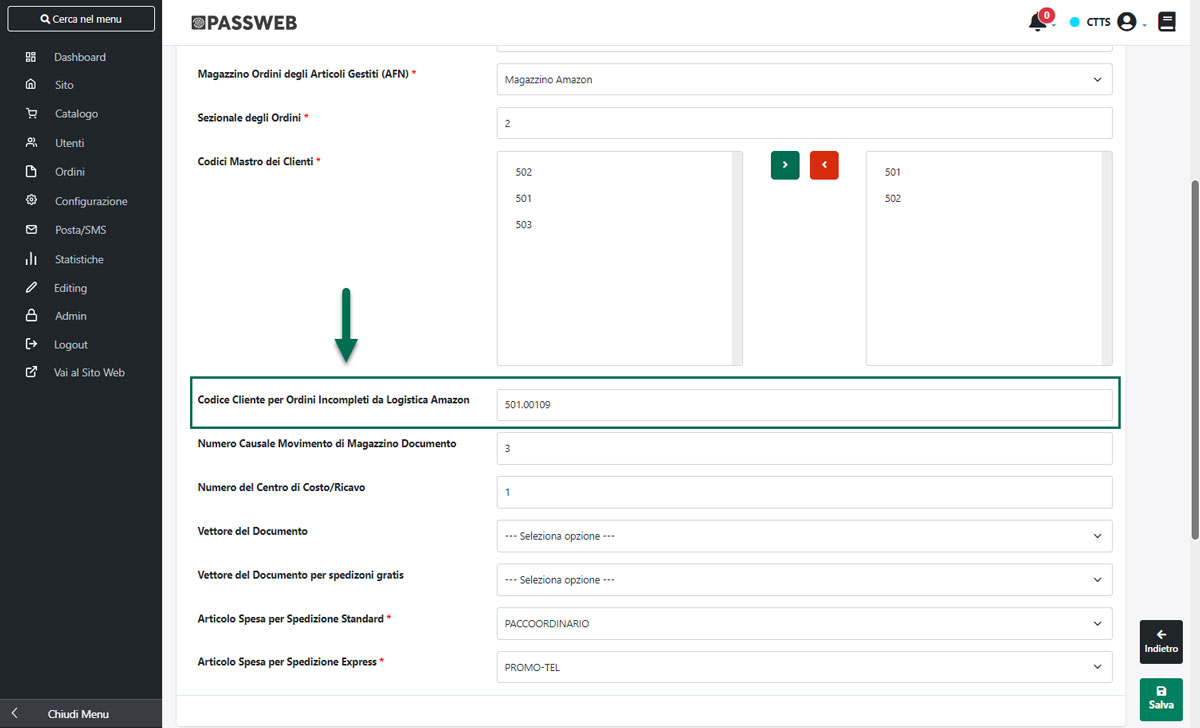Click the green move-right arrow button
The image size is (1200, 728).
[x=785, y=165]
